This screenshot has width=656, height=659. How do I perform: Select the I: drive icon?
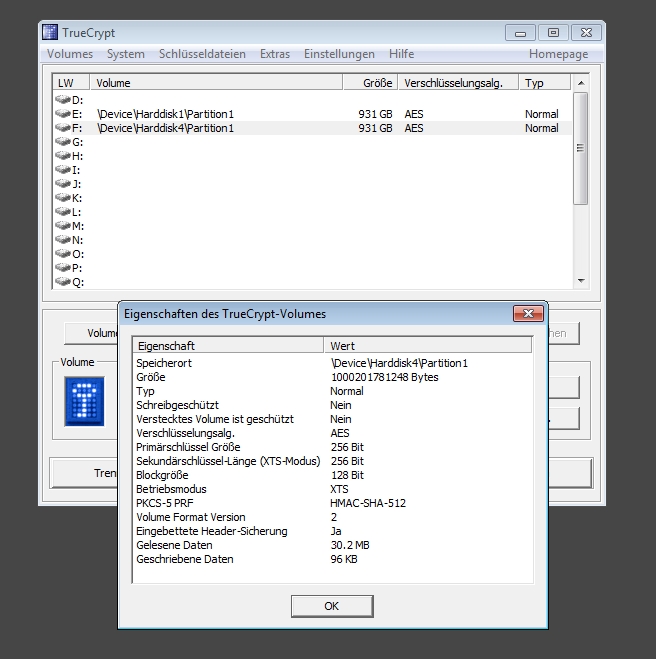(x=63, y=169)
